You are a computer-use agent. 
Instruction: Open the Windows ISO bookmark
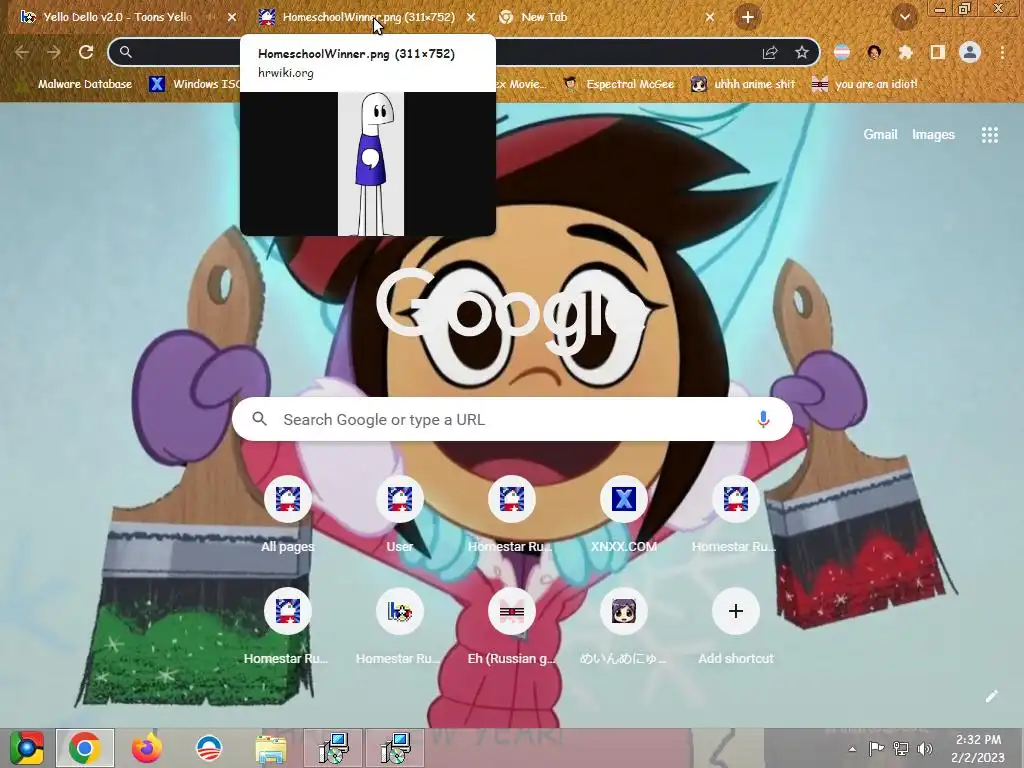pyautogui.click(x=195, y=84)
